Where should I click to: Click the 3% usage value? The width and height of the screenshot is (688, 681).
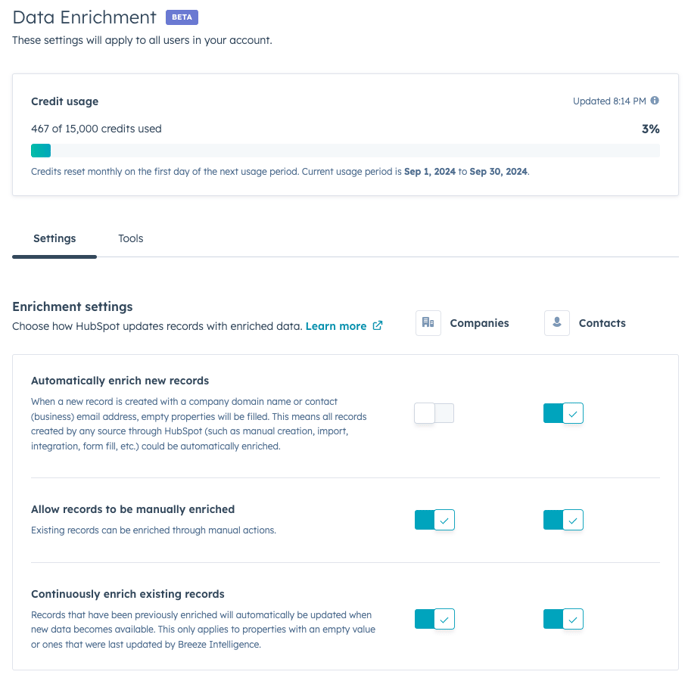click(650, 129)
